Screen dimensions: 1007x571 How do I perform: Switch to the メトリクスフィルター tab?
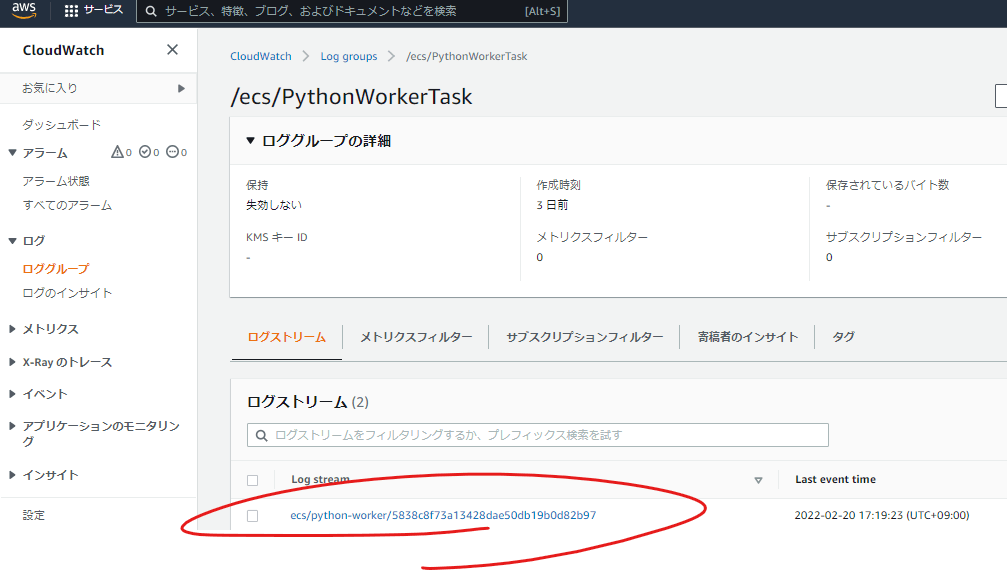click(x=416, y=337)
